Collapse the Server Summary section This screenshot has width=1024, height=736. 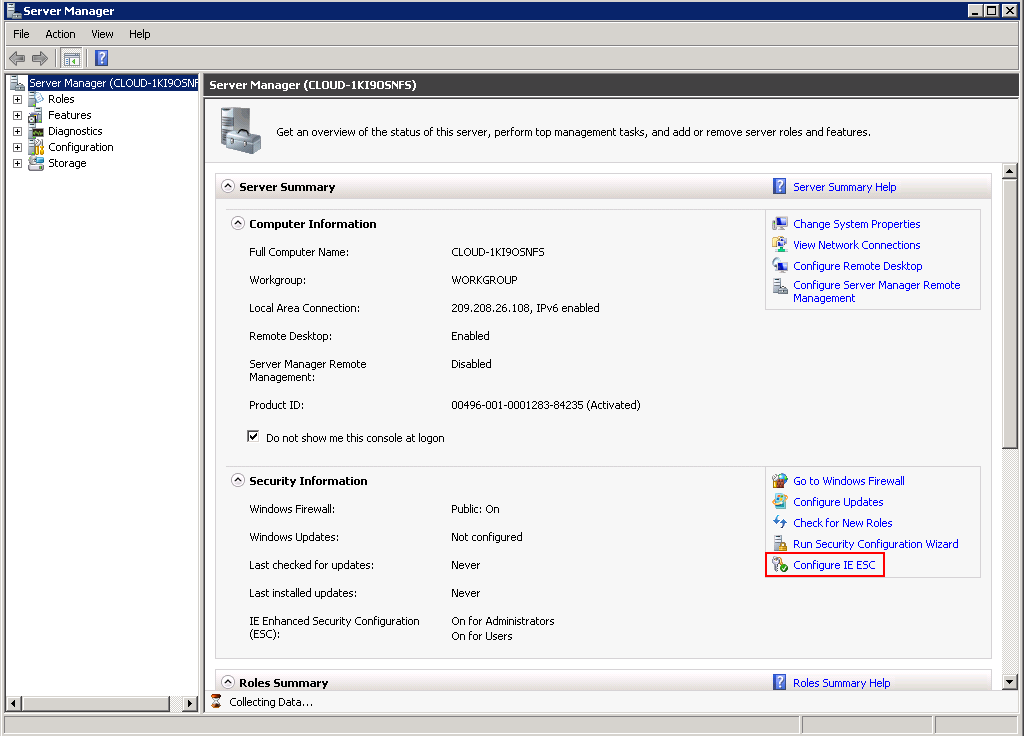(x=228, y=186)
